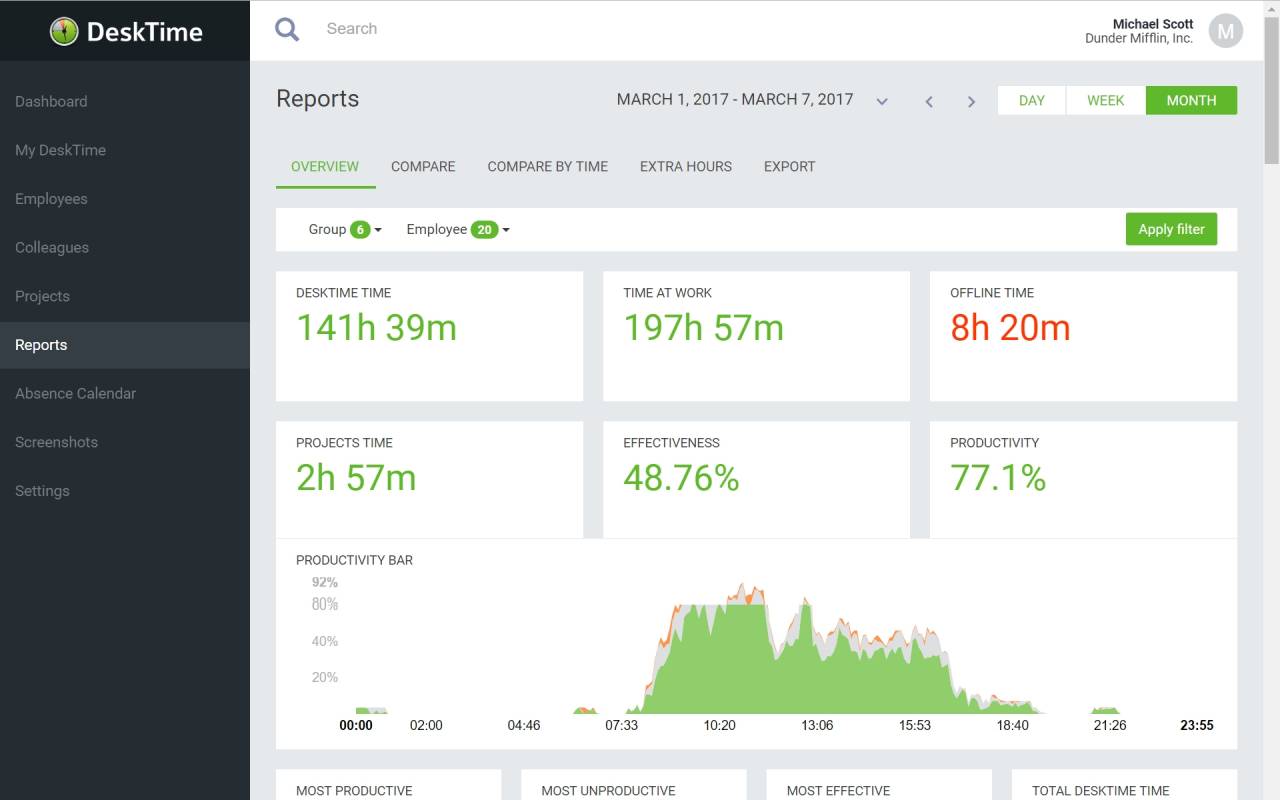Switch to the EXTRA HOURS tab

[x=686, y=167]
